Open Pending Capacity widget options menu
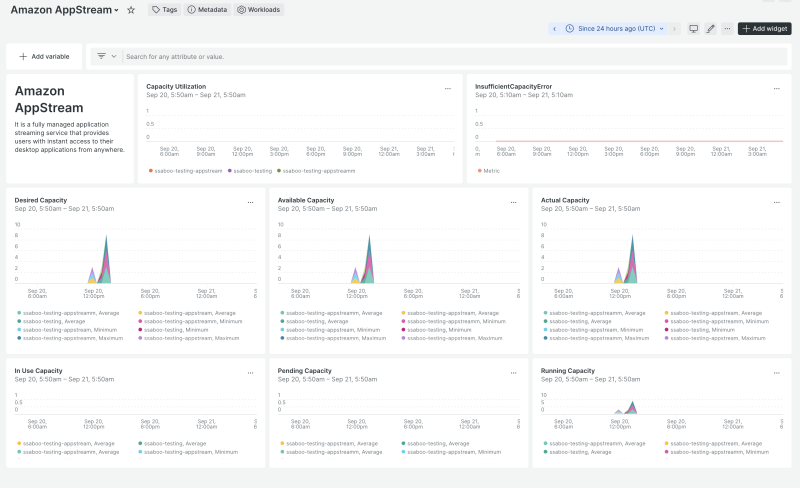Image resolution: width=800 pixels, height=488 pixels. (513, 373)
